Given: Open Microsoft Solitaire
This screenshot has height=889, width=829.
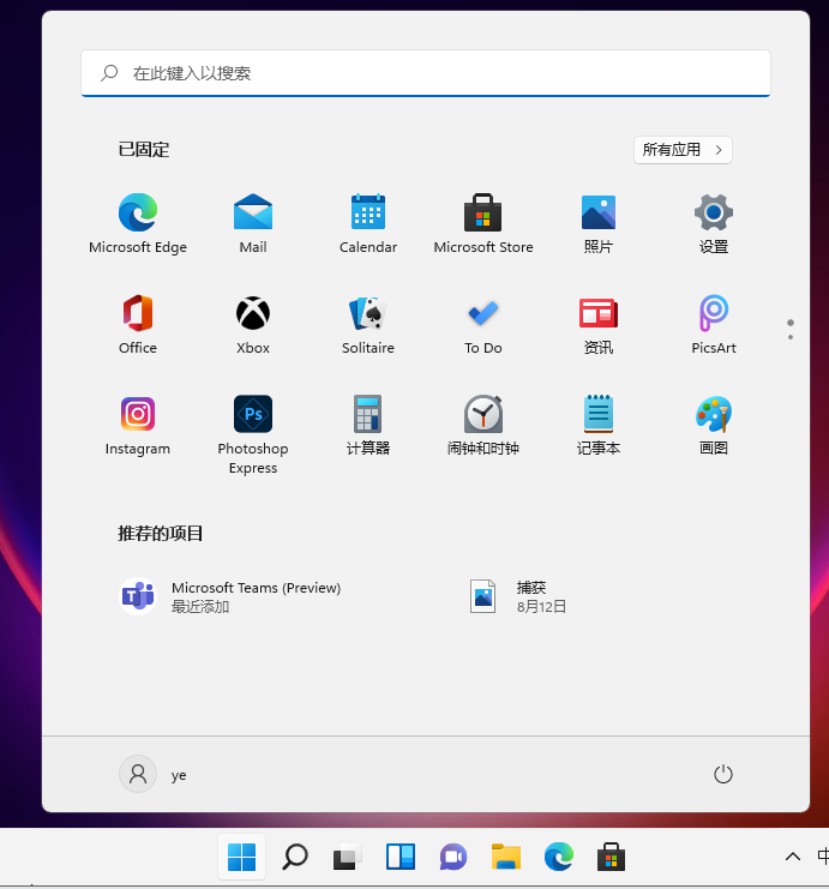Looking at the screenshot, I should pos(367,314).
